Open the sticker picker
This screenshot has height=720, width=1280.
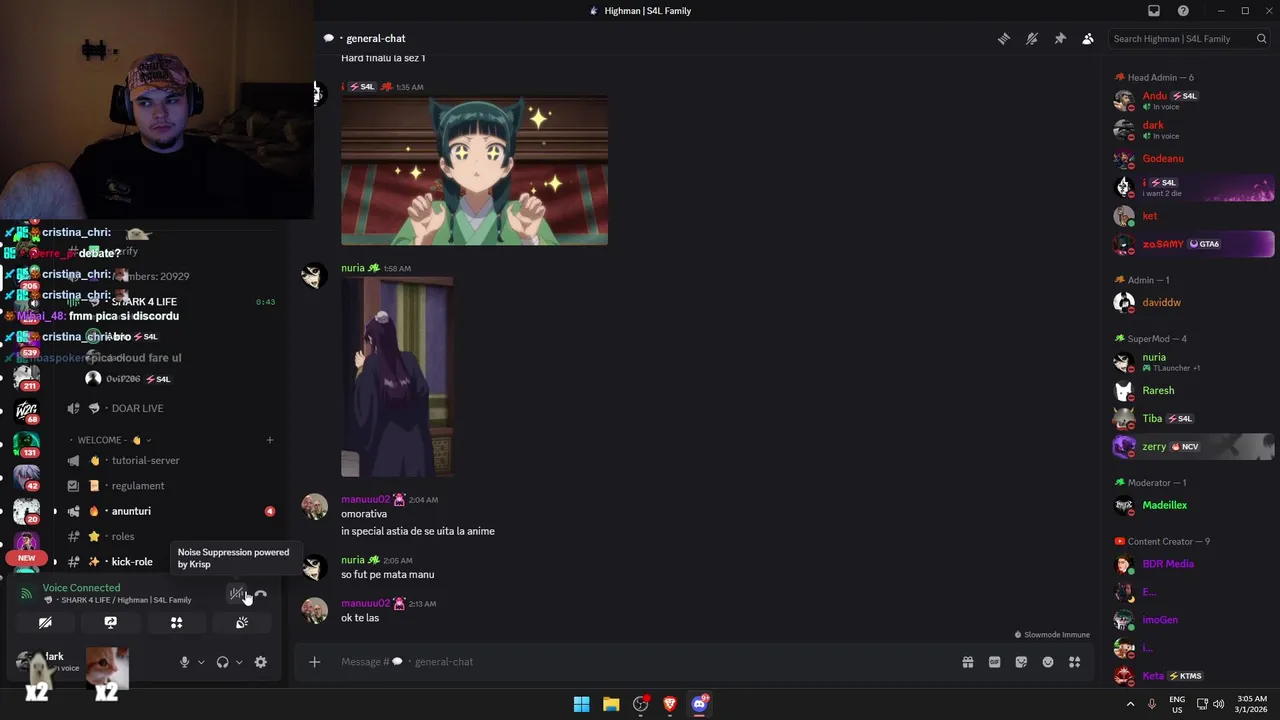(1021, 662)
